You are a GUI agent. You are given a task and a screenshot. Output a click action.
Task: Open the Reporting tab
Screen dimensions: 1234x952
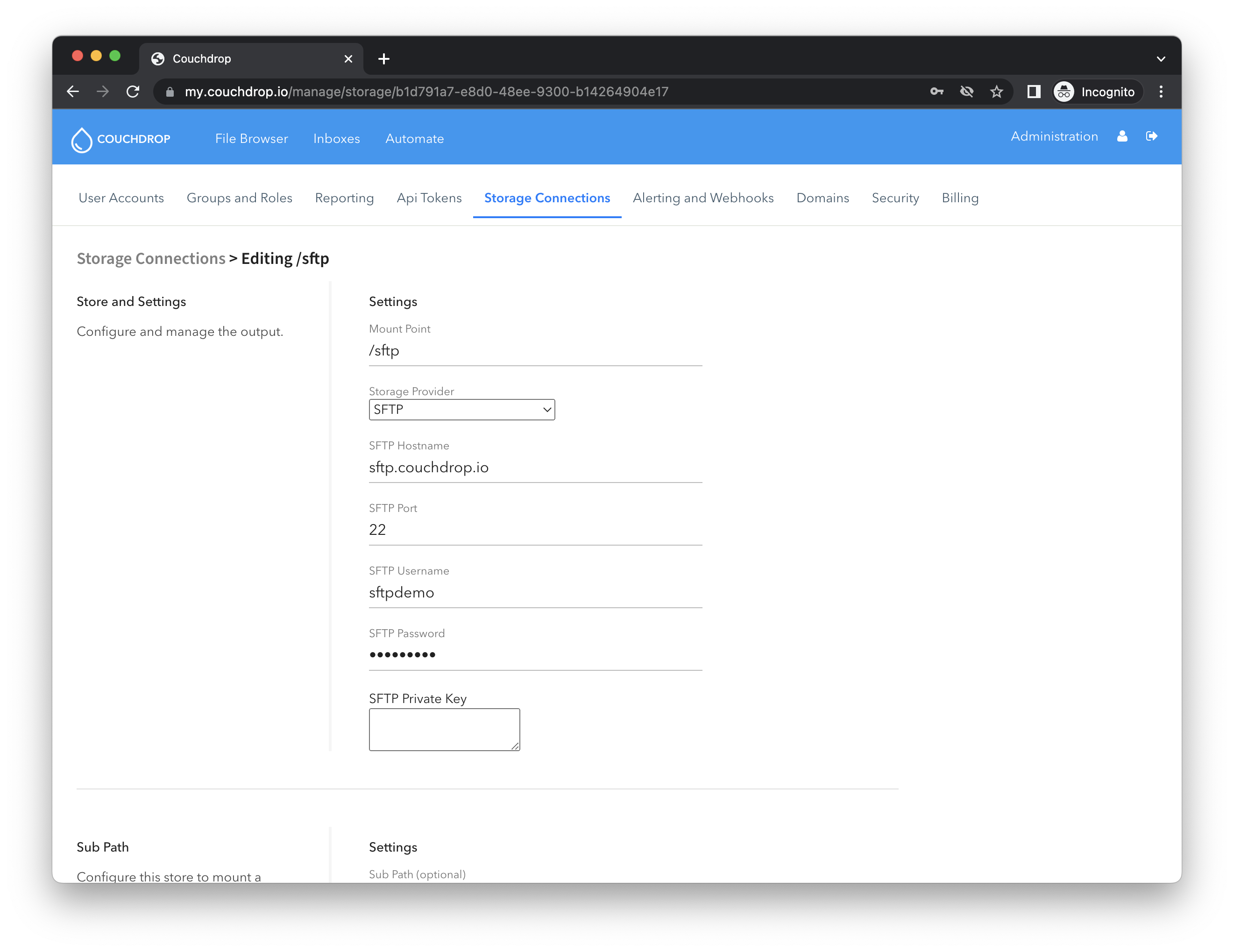point(344,198)
